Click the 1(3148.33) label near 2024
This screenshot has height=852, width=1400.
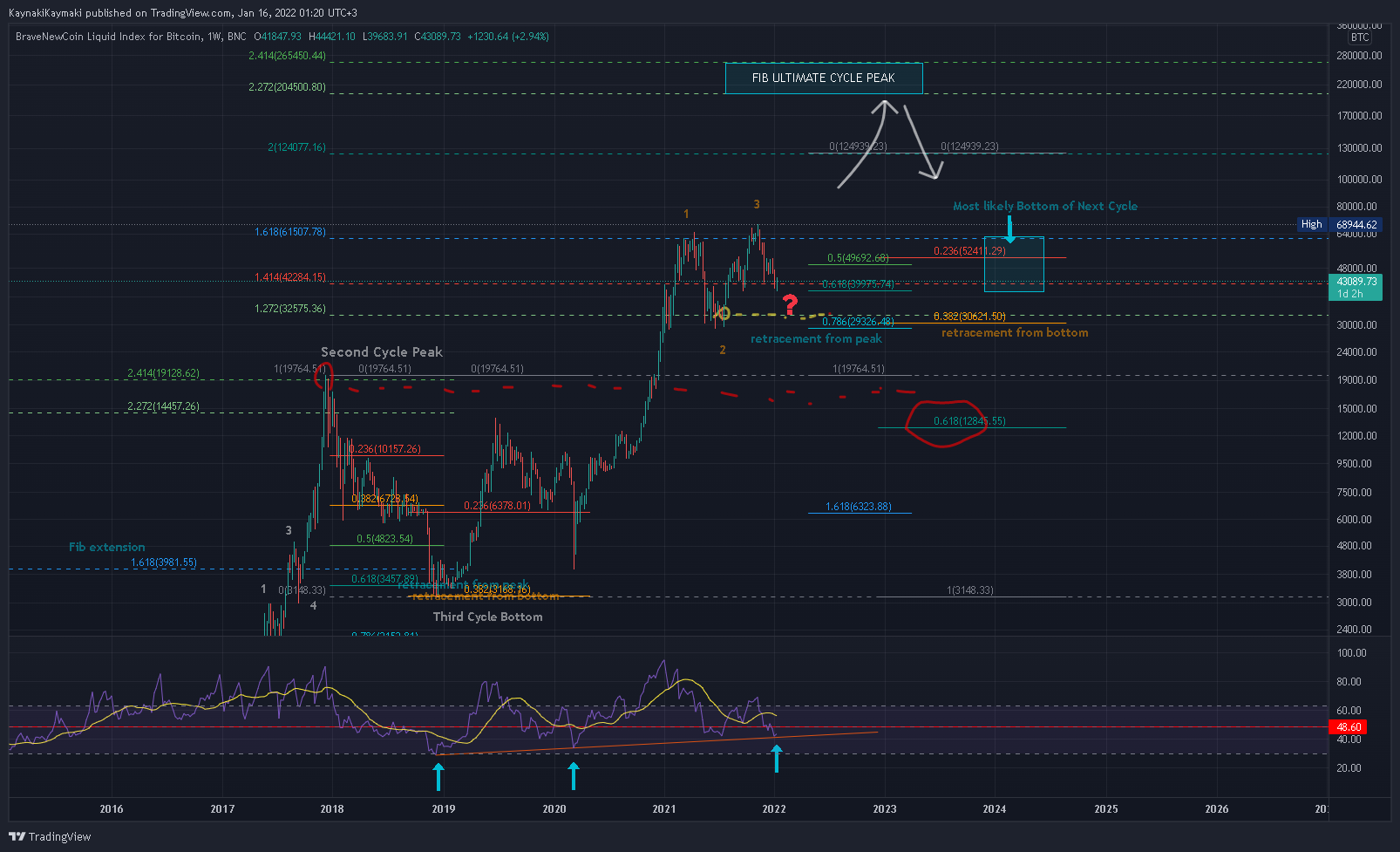pyautogui.click(x=969, y=590)
